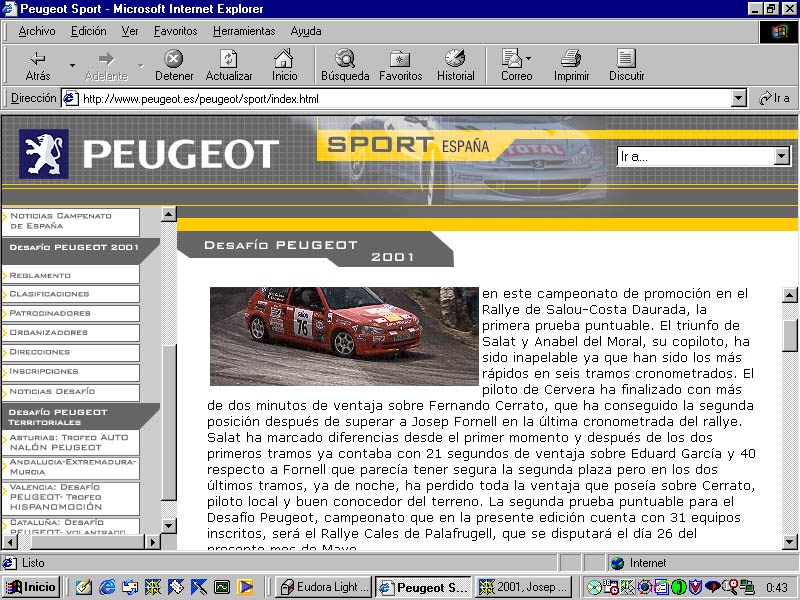The image size is (800, 600).
Task: Click the page icon in the address bar
Action: [x=70, y=98]
